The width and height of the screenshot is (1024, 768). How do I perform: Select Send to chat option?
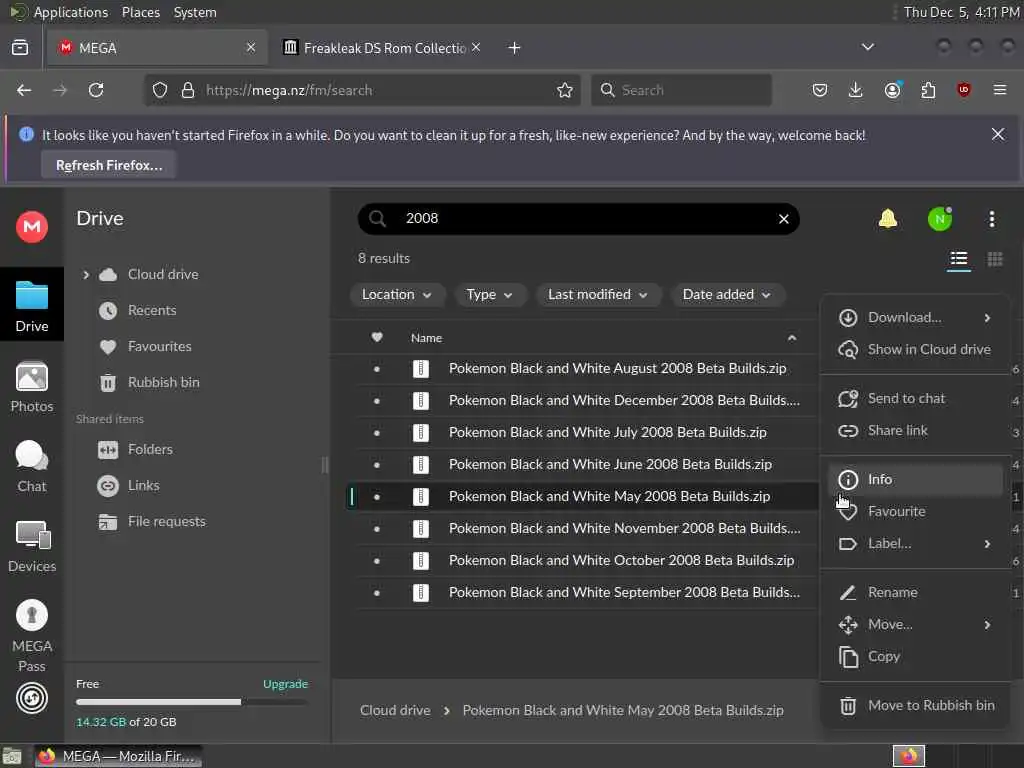tap(916, 398)
